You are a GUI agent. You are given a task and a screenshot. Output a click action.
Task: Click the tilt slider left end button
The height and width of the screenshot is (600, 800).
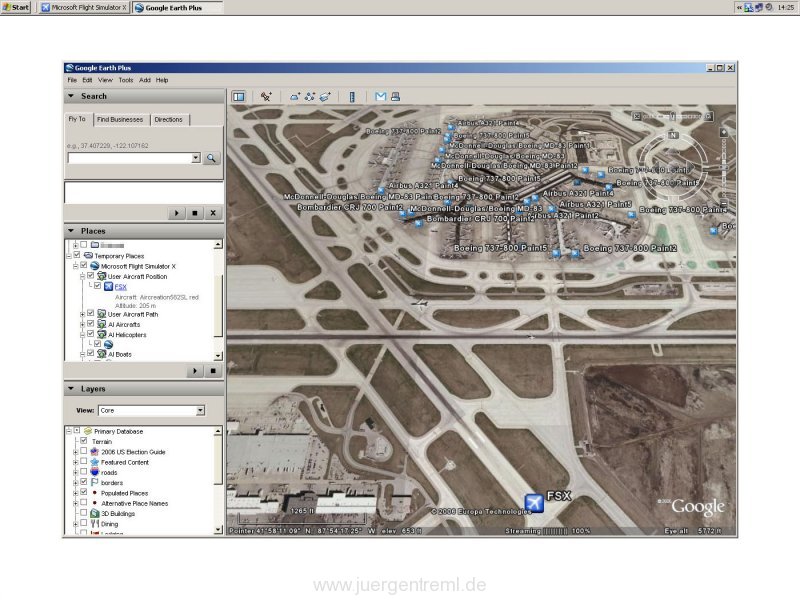636,116
